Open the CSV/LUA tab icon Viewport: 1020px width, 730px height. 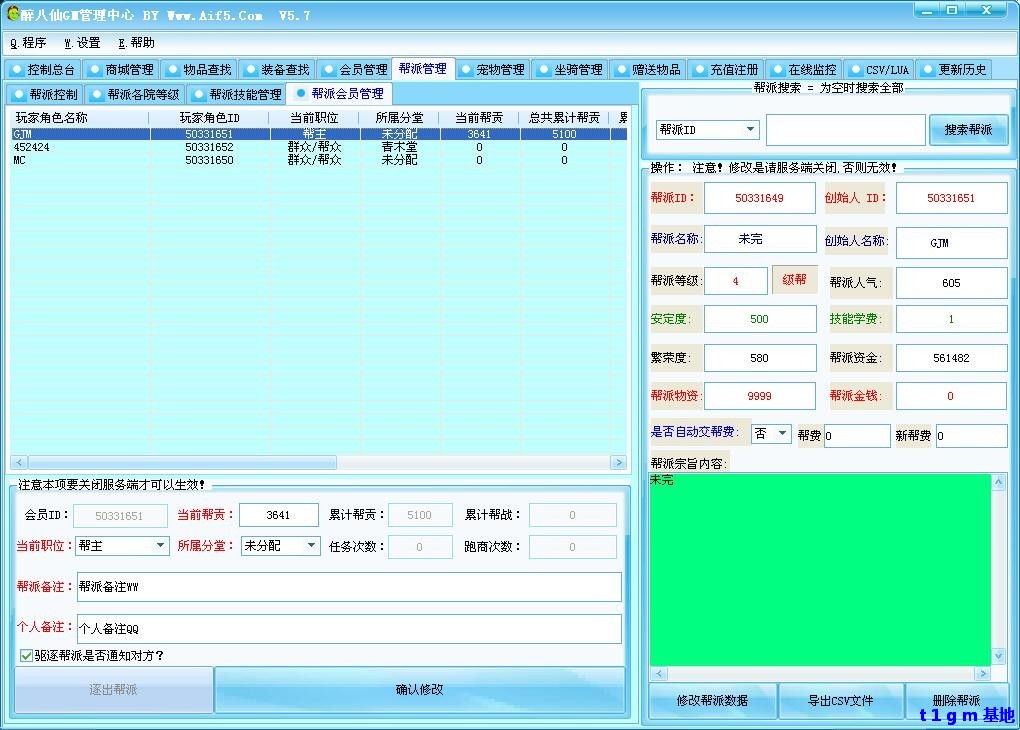click(854, 69)
